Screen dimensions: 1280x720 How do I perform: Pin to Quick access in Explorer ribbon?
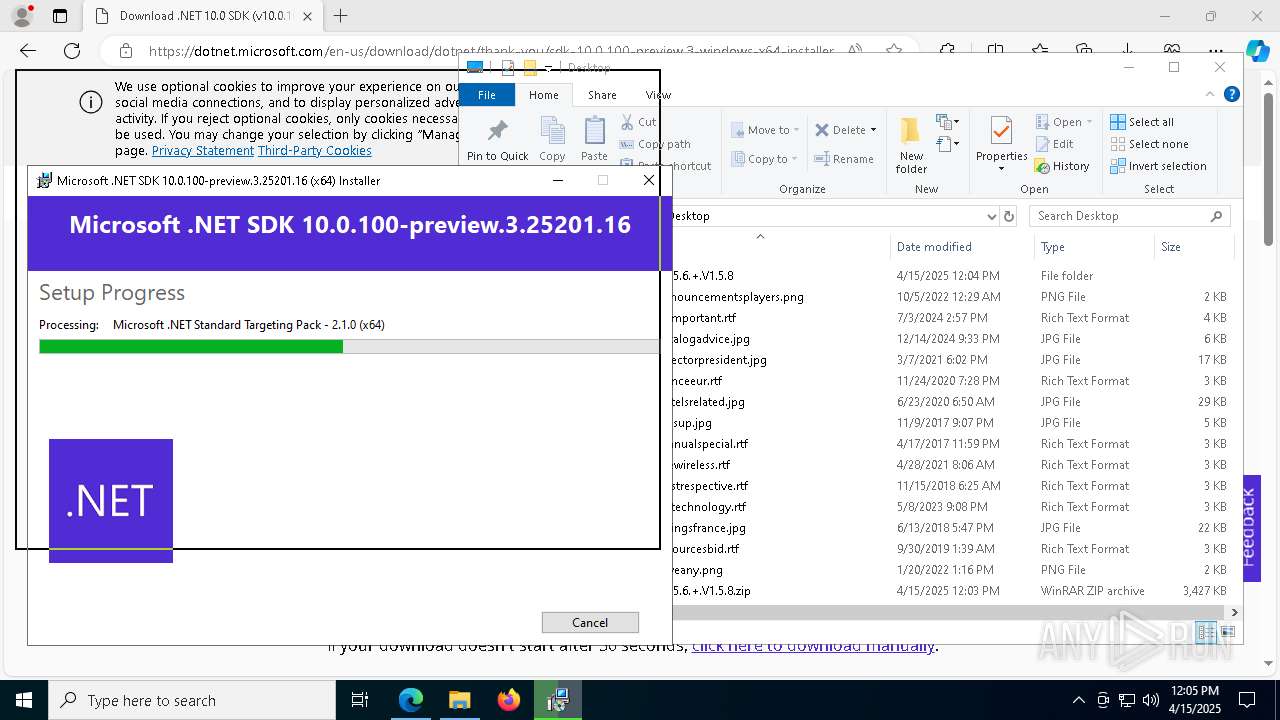coord(497,140)
